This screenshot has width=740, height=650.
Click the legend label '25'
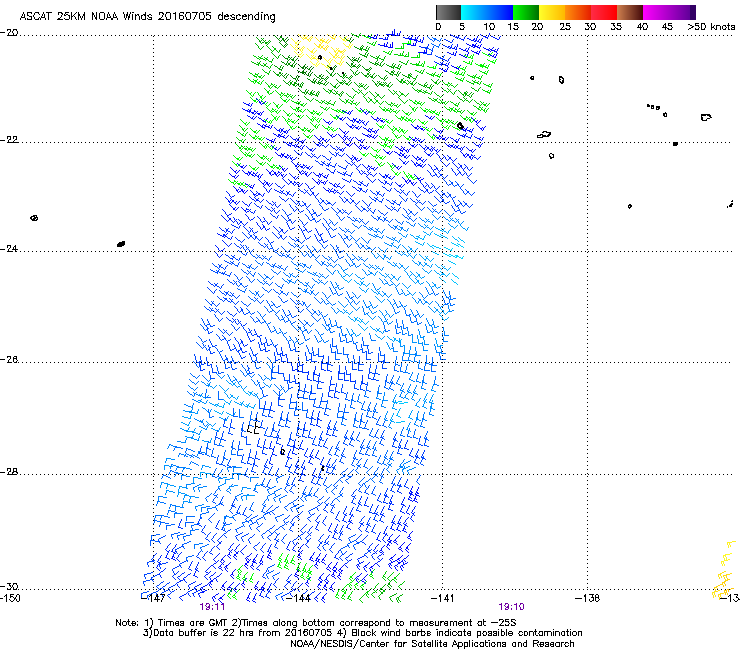pyautogui.click(x=565, y=27)
